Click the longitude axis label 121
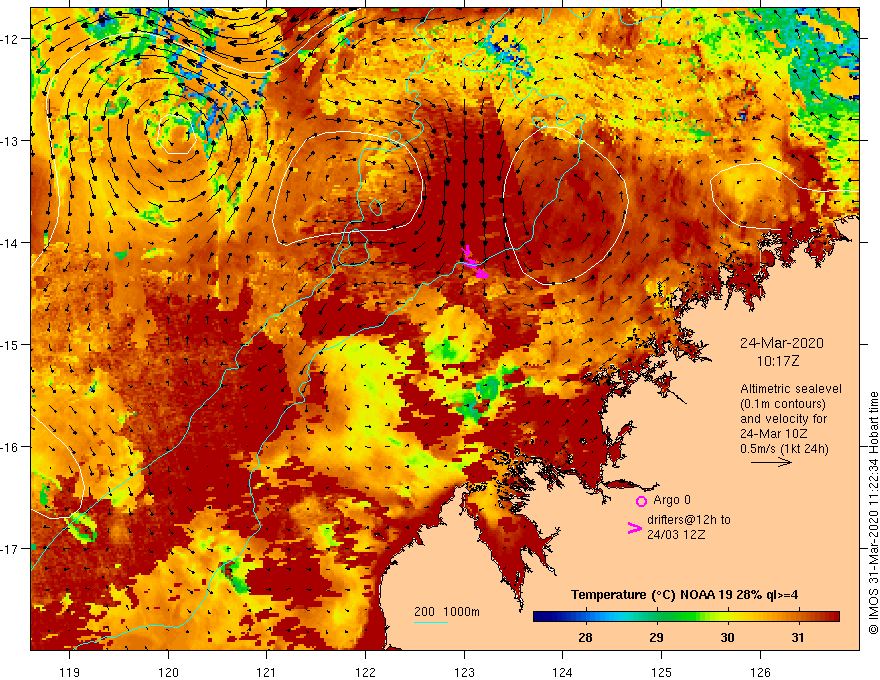 click(267, 672)
